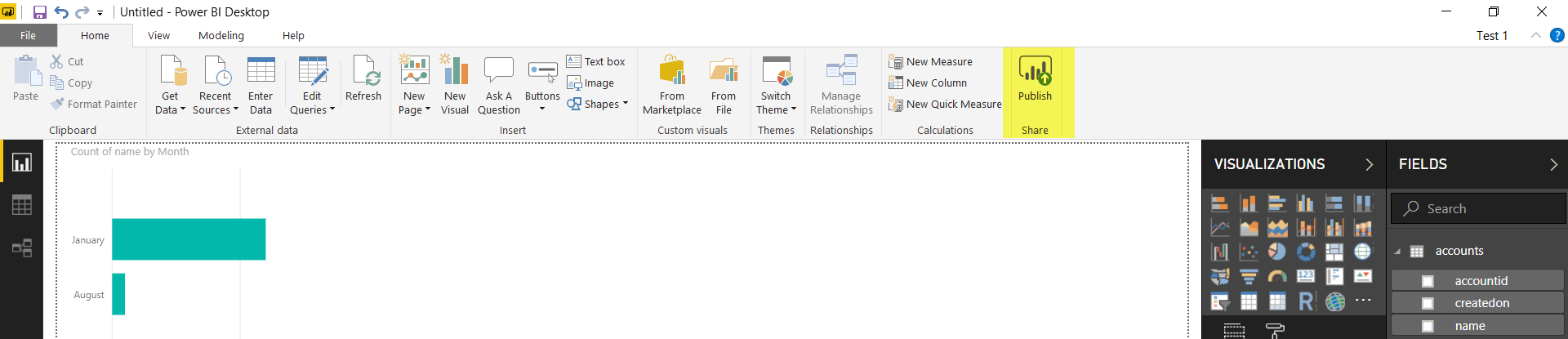The width and height of the screenshot is (1568, 339).
Task: Select the area chart visual
Action: [x=1249, y=228]
